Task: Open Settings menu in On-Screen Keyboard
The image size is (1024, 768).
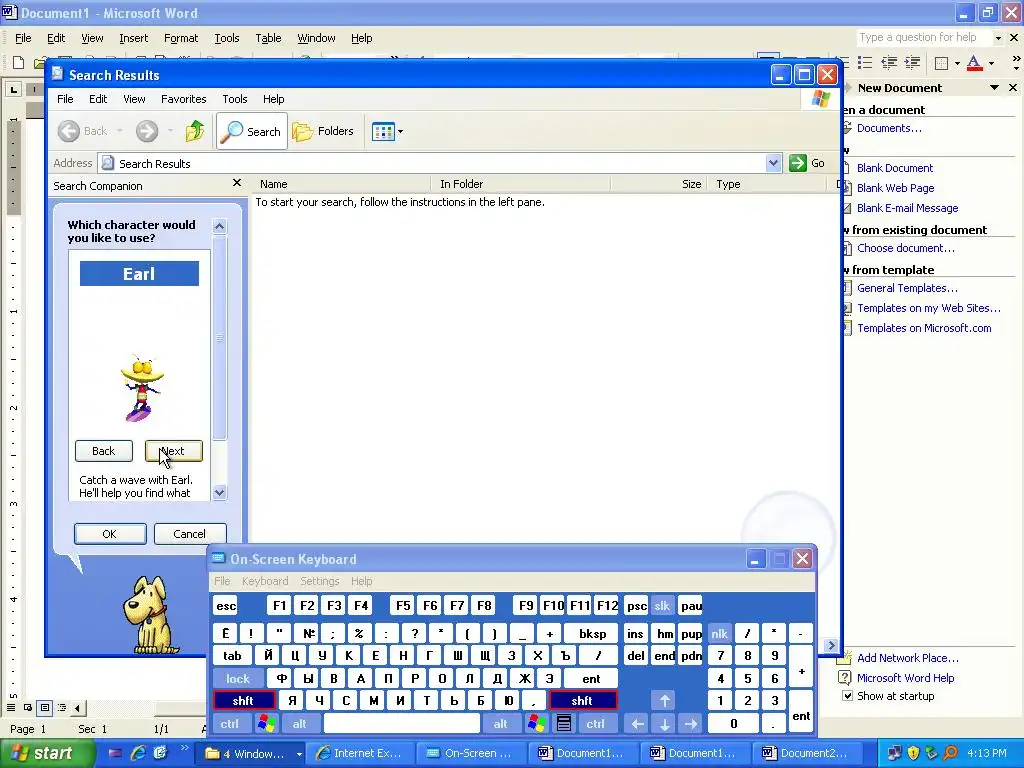Action: click(319, 581)
